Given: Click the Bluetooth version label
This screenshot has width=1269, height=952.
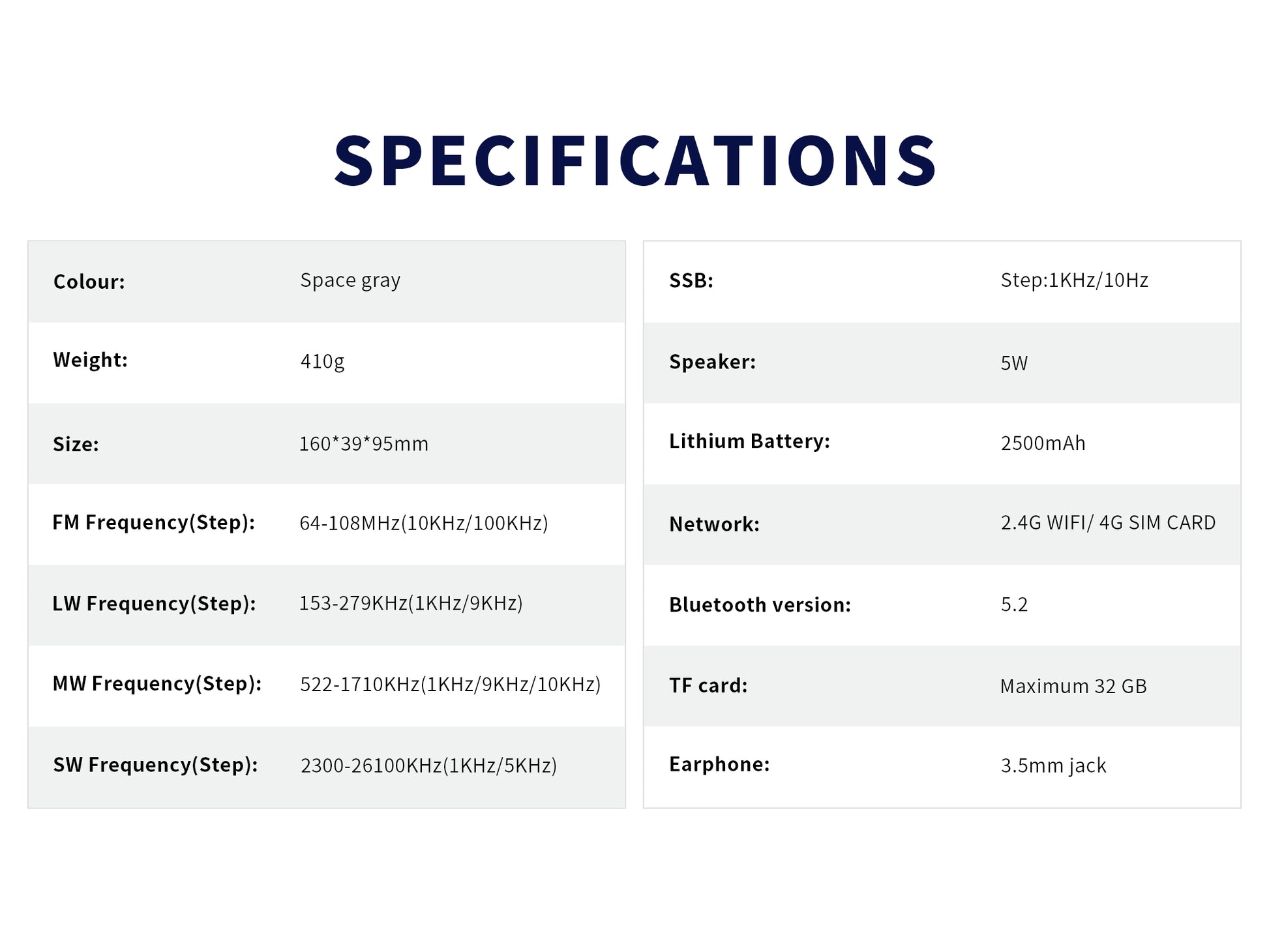Looking at the screenshot, I should click(760, 605).
